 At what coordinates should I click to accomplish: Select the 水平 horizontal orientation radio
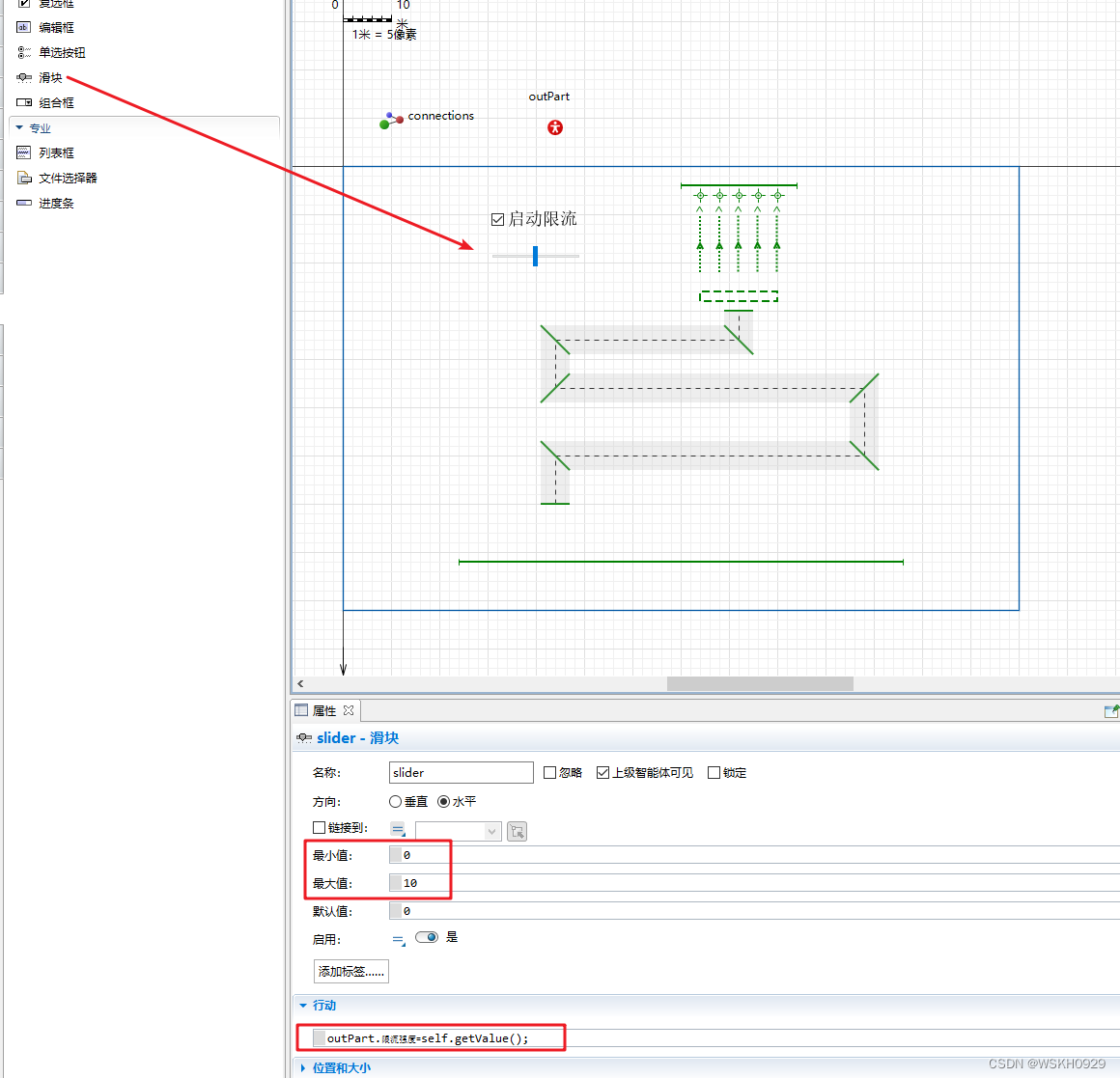pos(443,802)
